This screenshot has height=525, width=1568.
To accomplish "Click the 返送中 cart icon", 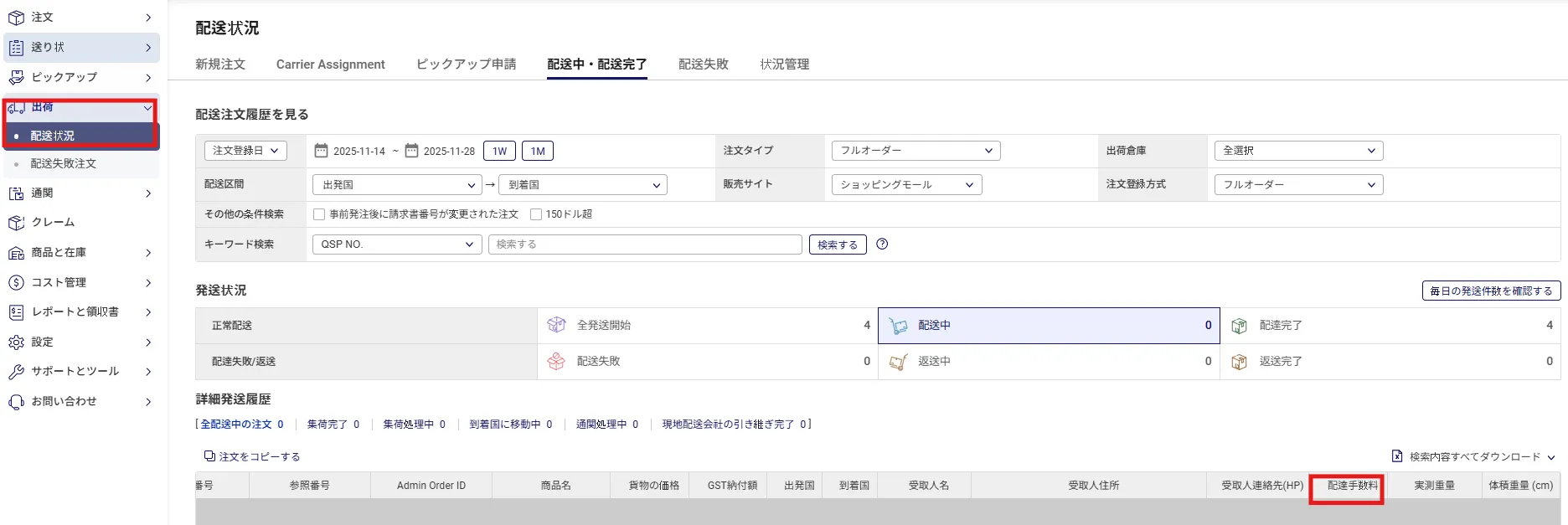I will [898, 362].
